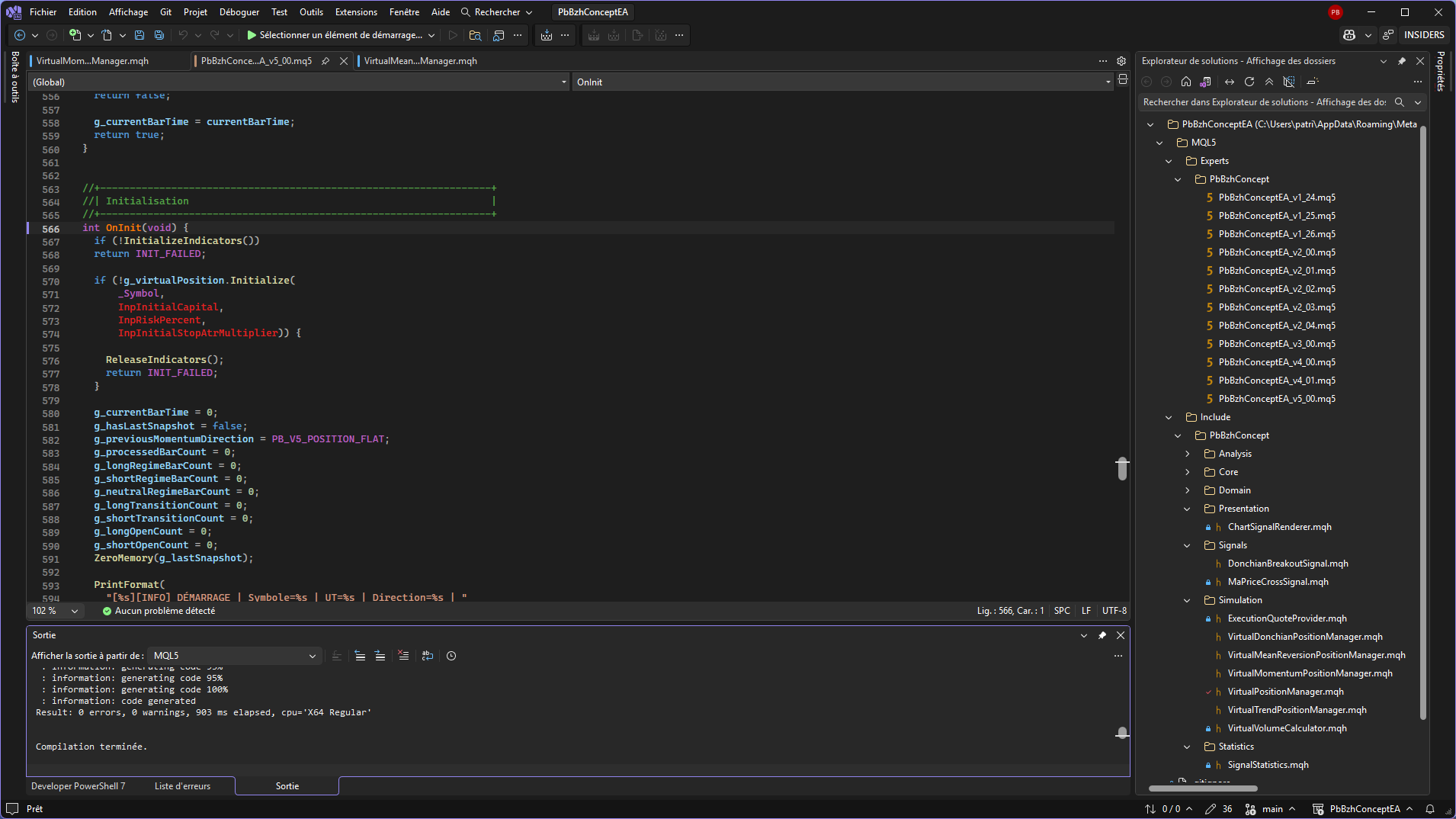Click pending changes count 36 in status bar

point(1219,809)
